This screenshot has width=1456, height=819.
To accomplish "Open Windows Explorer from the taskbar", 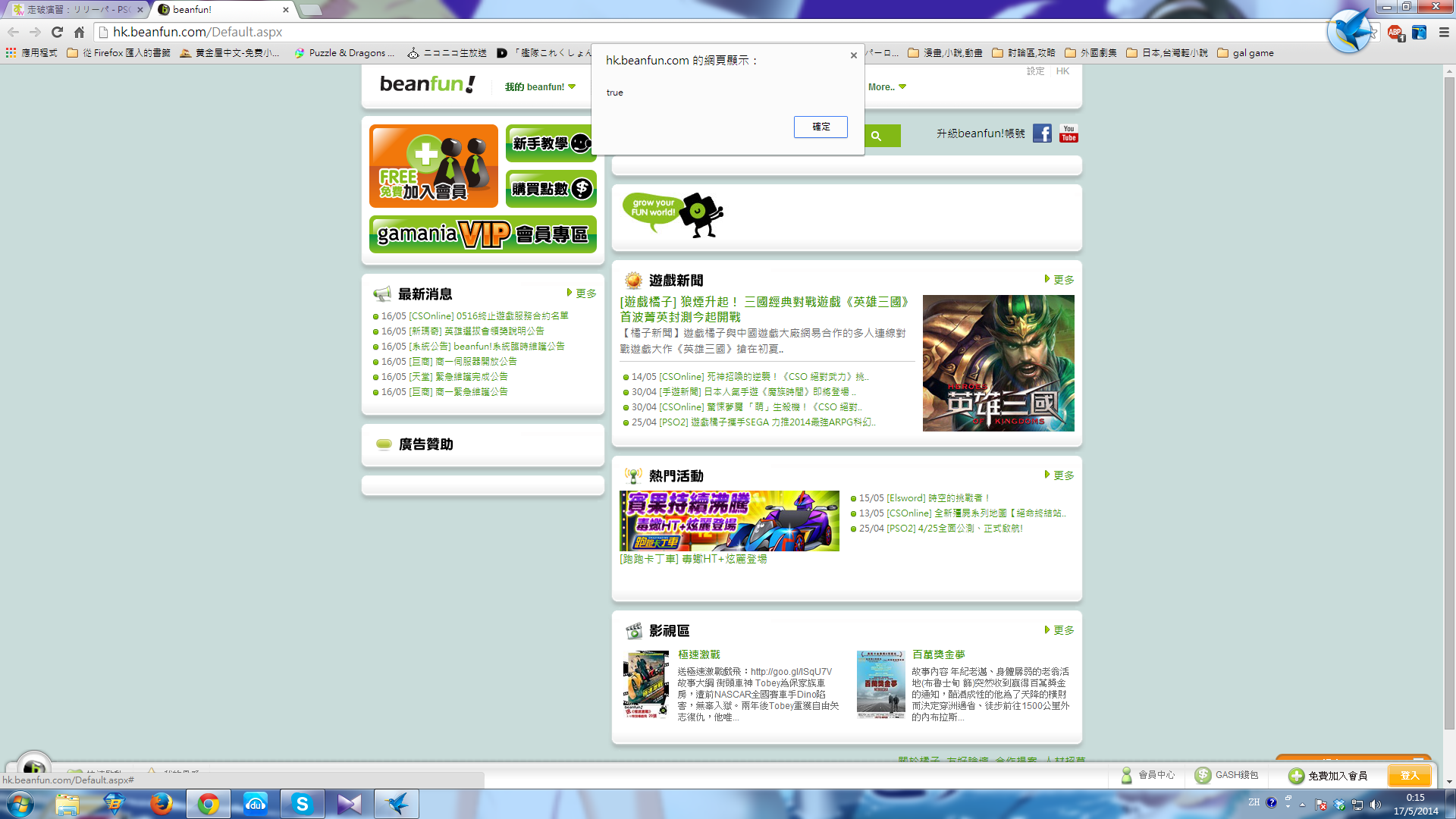I will coord(67,804).
